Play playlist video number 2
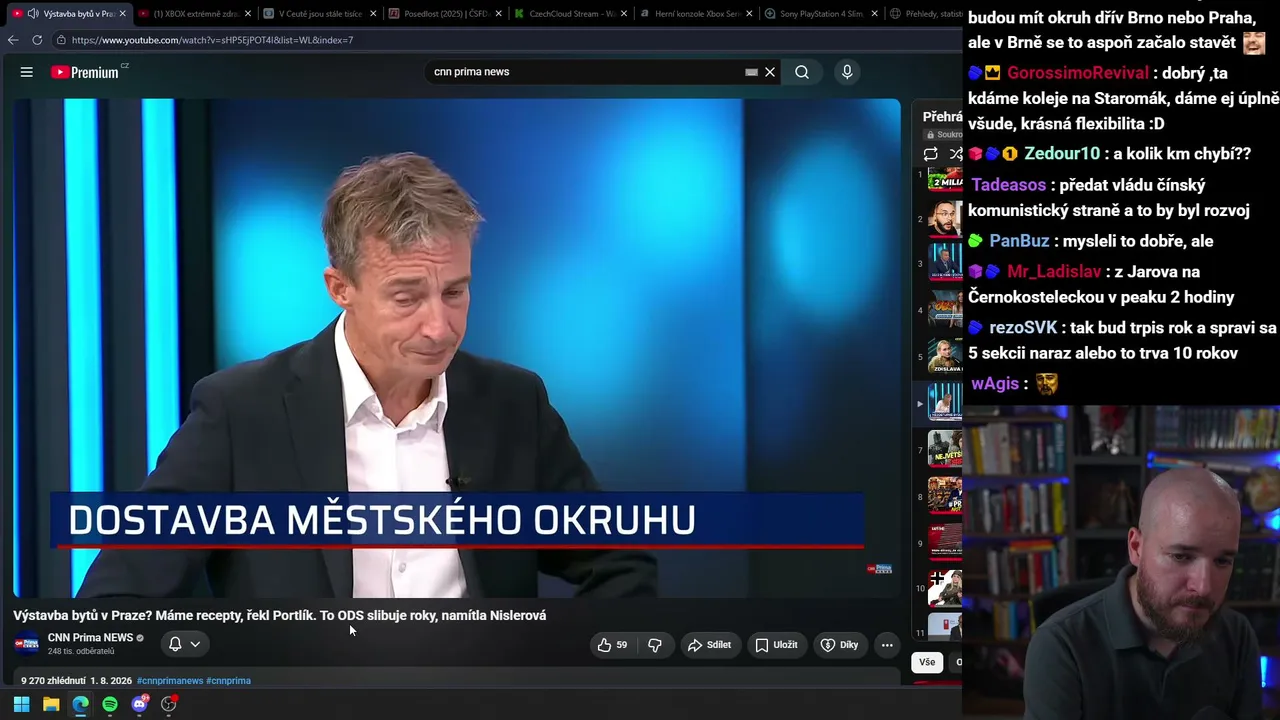Viewport: 1280px width, 720px height. pyautogui.click(x=945, y=220)
